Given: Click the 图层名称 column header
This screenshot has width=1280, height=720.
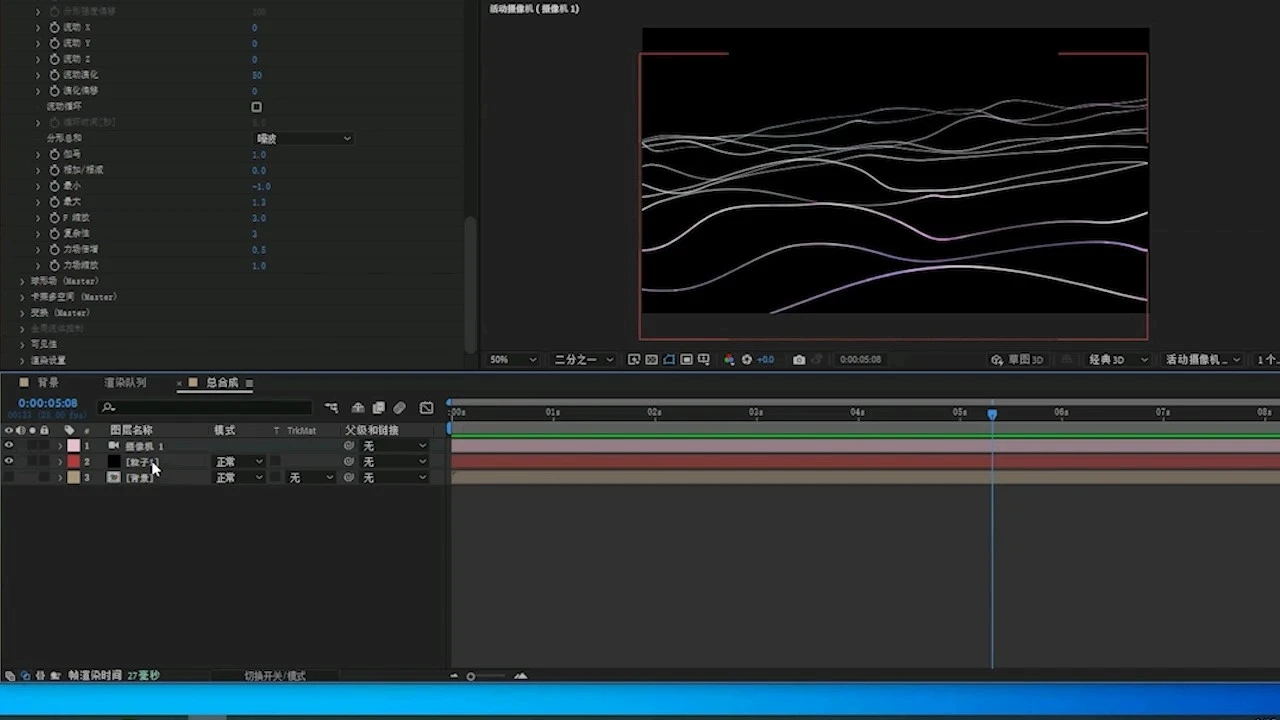Looking at the screenshot, I should pyautogui.click(x=131, y=431).
